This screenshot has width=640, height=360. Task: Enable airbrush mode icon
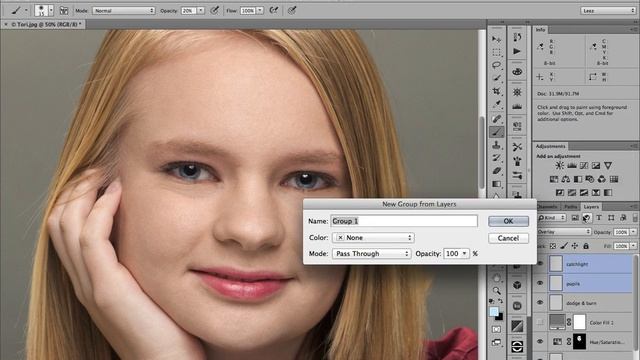coord(274,11)
